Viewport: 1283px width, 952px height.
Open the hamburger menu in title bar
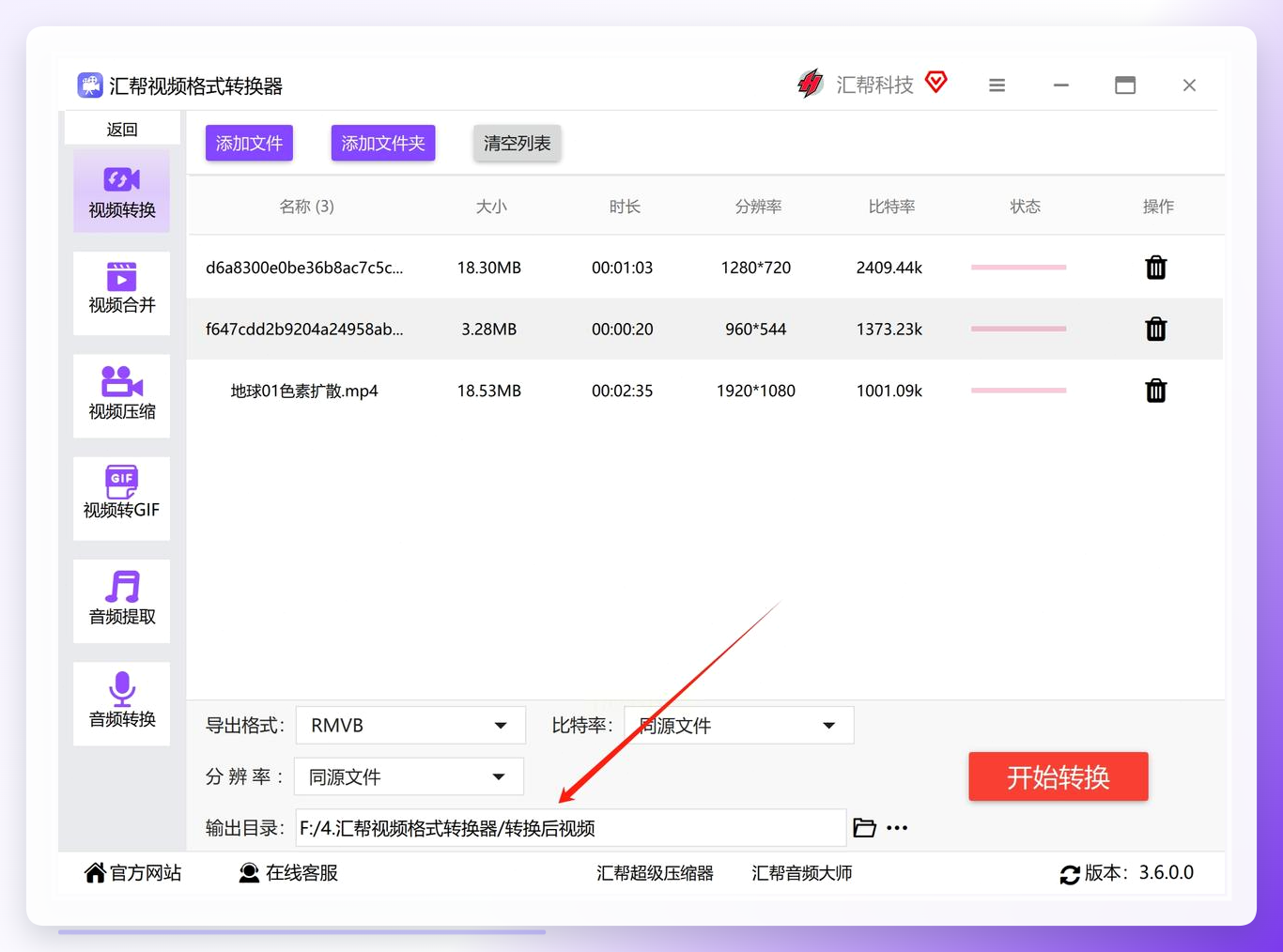pyautogui.click(x=997, y=85)
